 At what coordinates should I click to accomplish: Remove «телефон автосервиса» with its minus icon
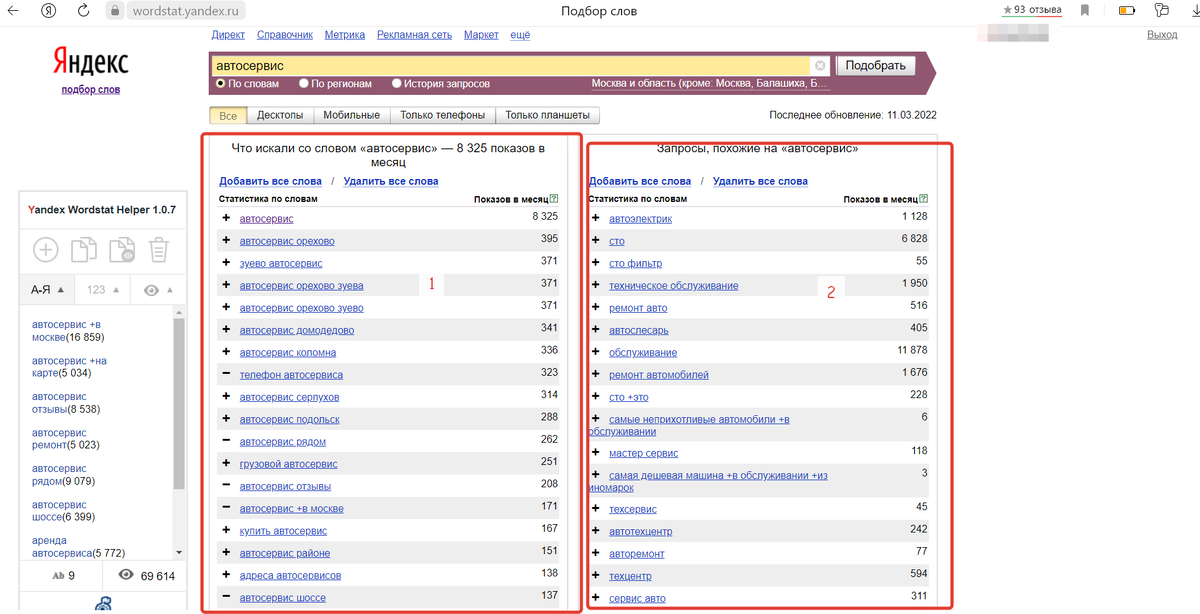tap(226, 374)
